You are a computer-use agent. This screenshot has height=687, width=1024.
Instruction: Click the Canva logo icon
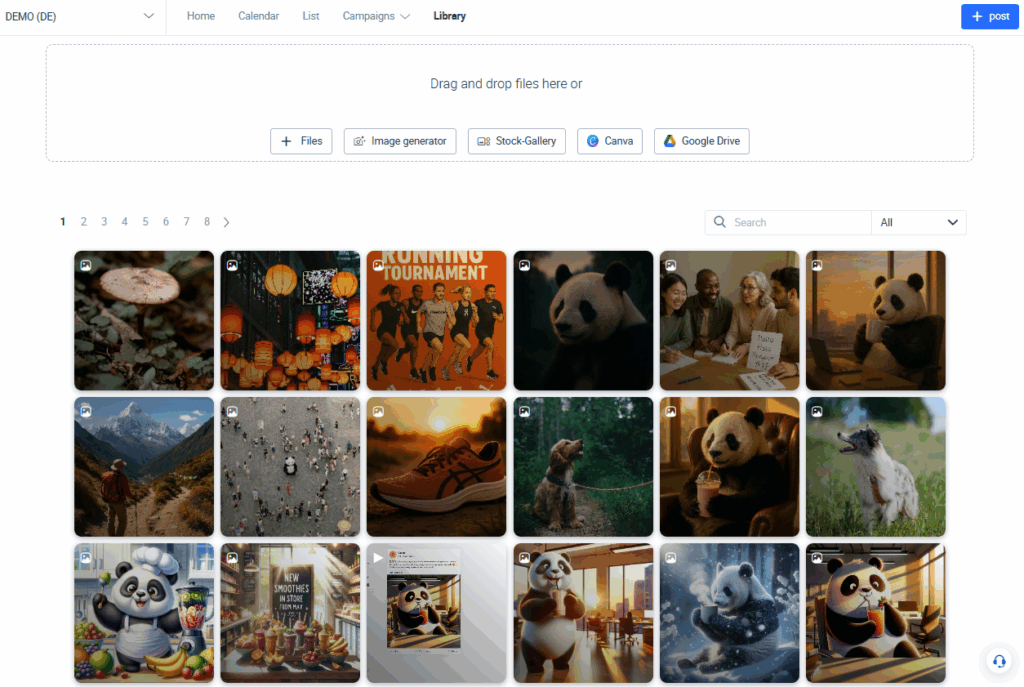tap(593, 141)
